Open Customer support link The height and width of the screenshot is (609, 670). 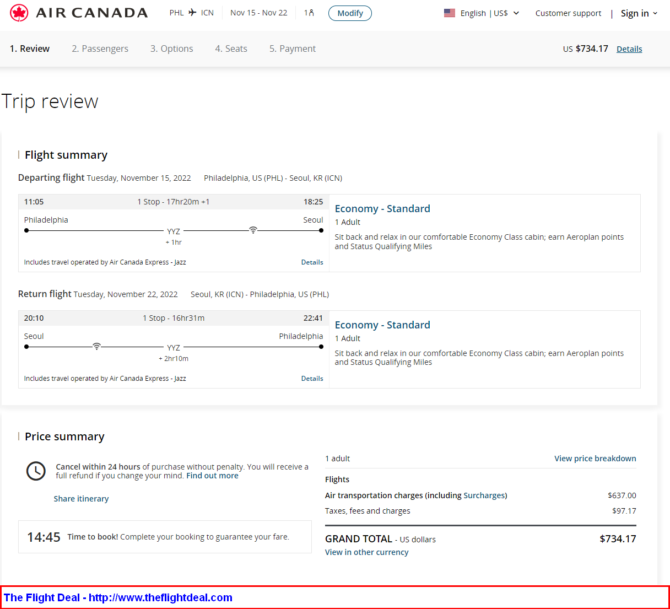(568, 13)
